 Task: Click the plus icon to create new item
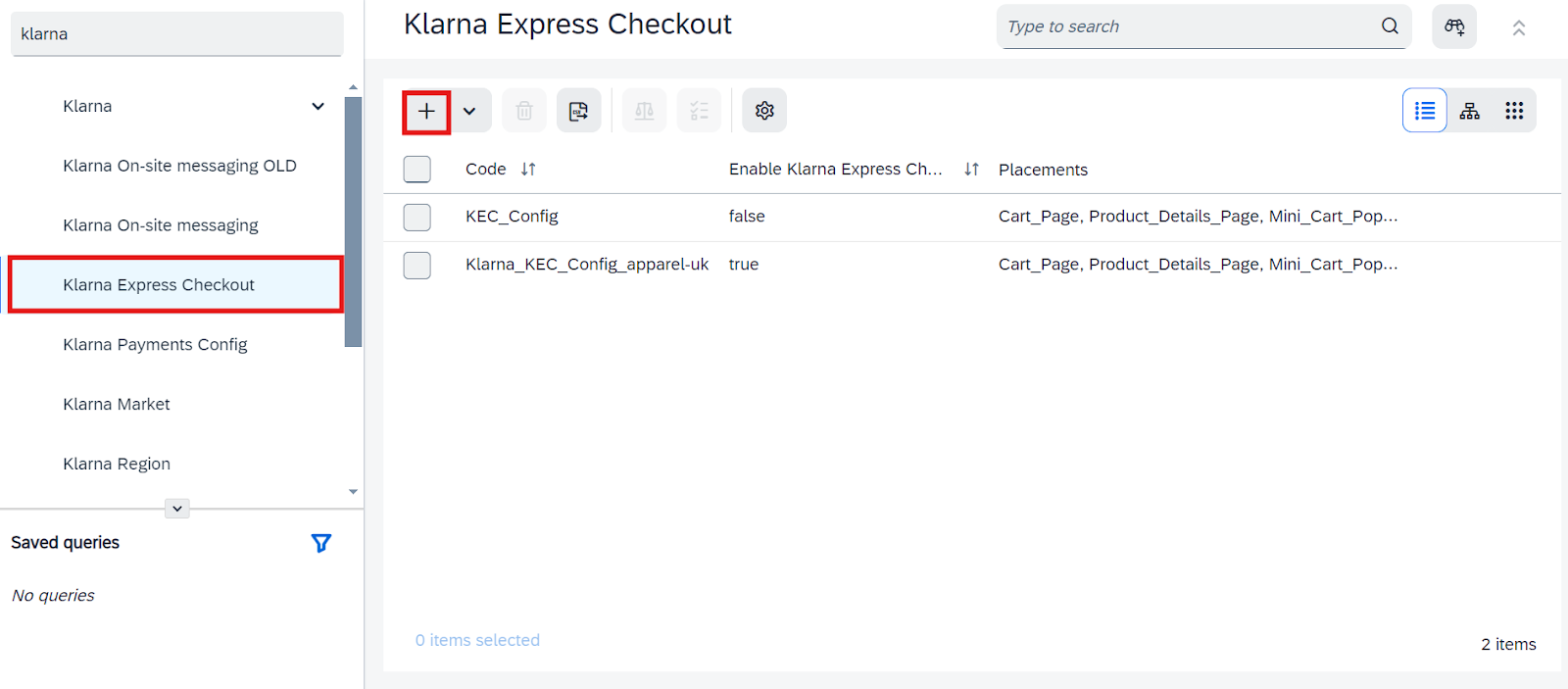[426, 112]
